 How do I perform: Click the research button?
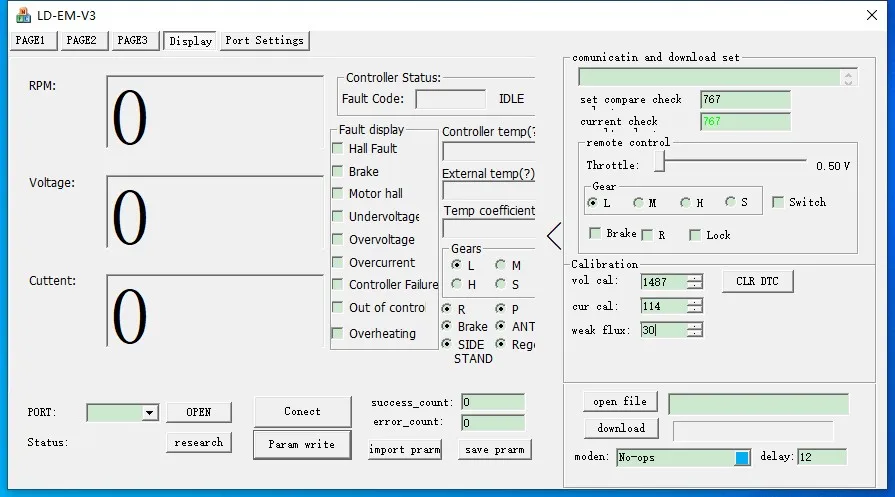[x=199, y=442]
